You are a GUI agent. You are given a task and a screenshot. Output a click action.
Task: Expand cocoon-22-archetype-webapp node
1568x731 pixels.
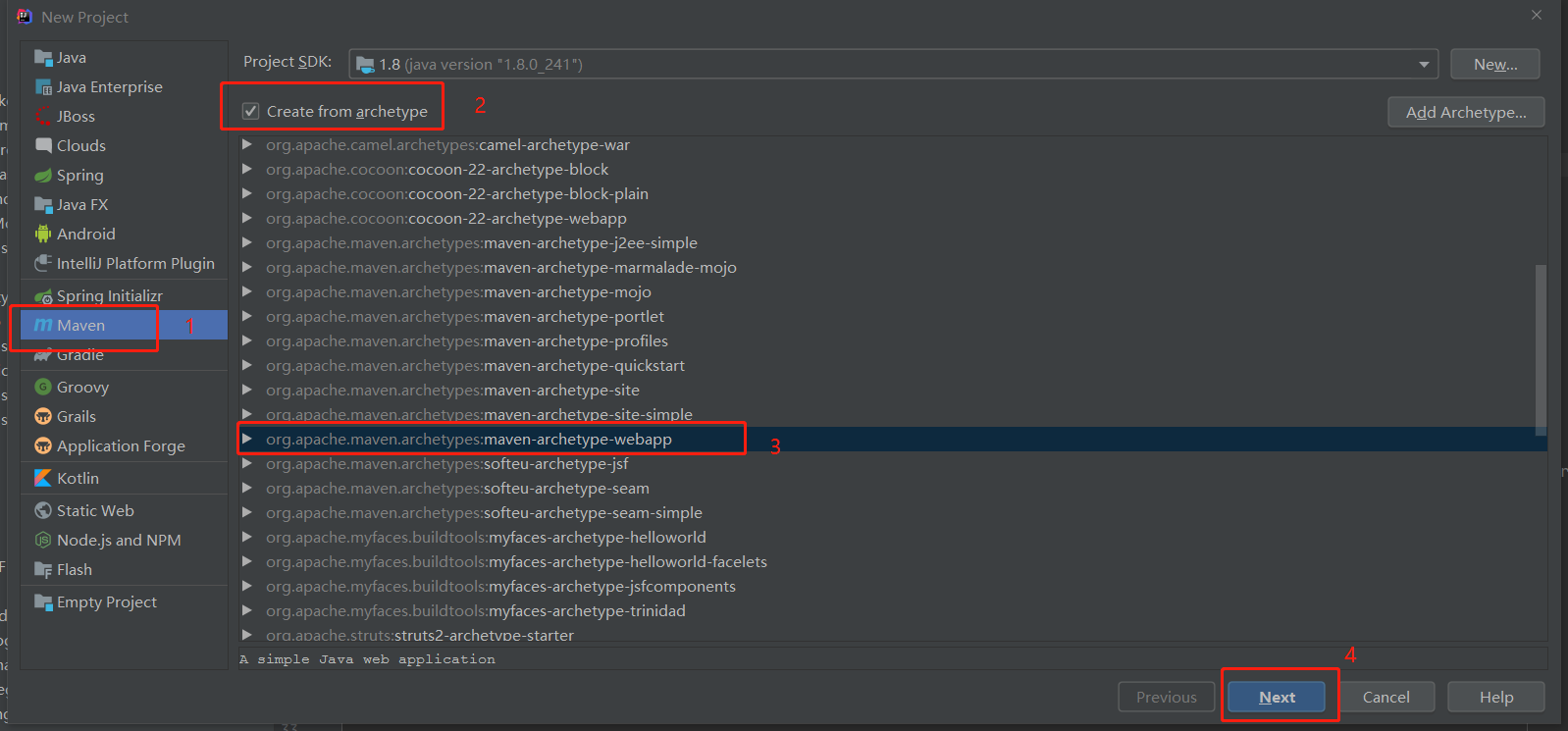(247, 219)
